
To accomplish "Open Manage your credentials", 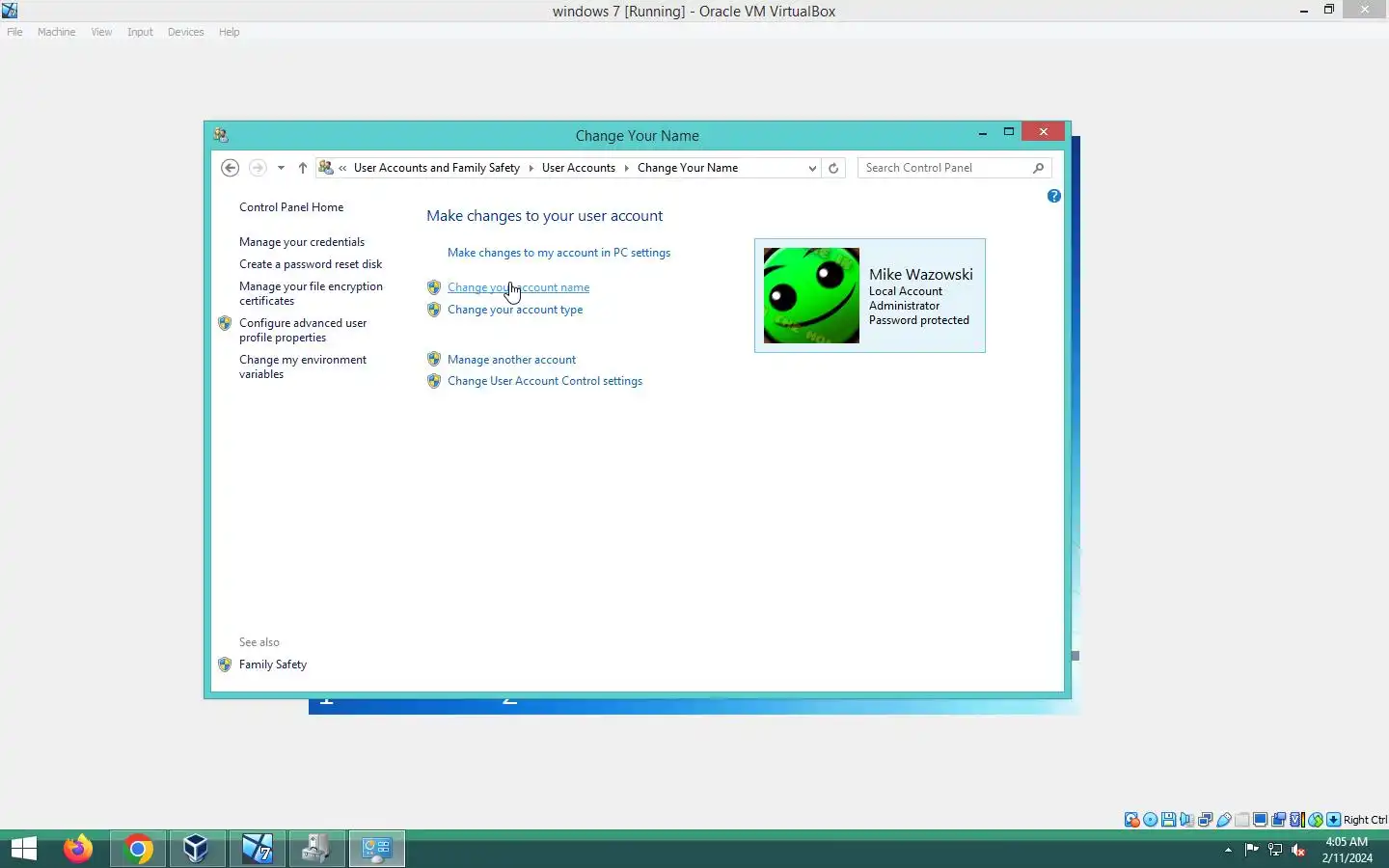I will [302, 242].
